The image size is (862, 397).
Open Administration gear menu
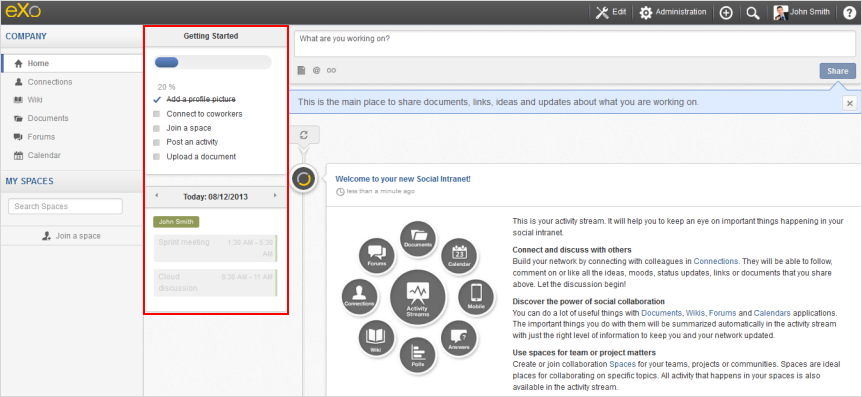pos(673,12)
